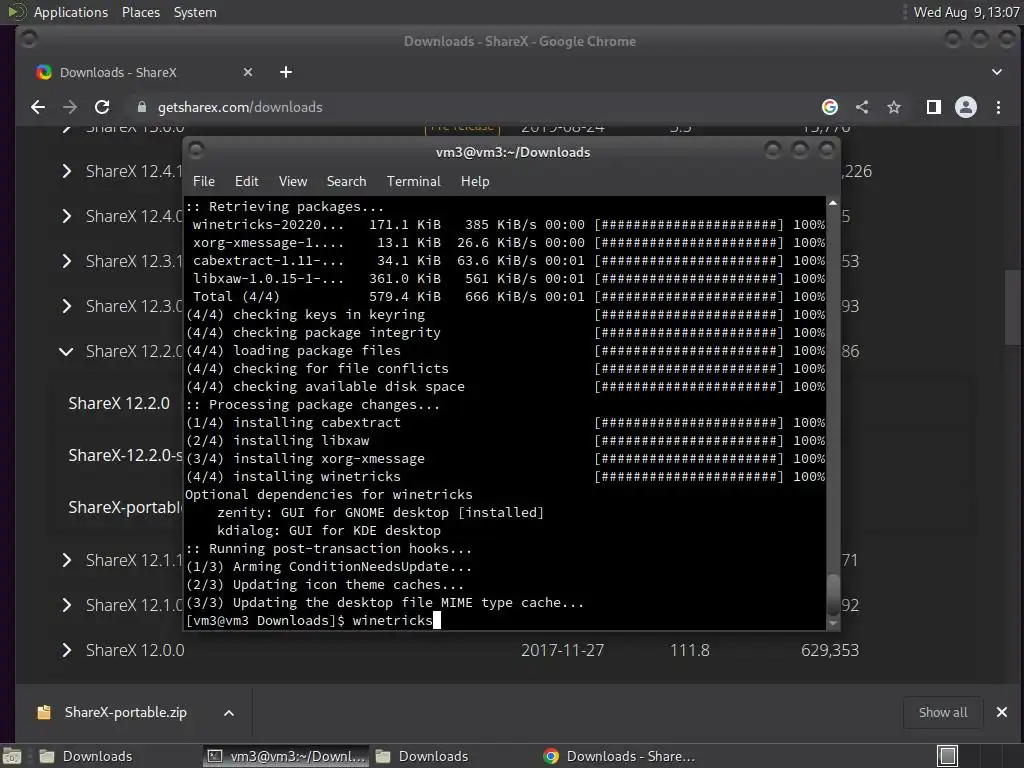Click the clock Wed Aug 9, 13:07
This screenshot has height=768, width=1024.
point(967,12)
